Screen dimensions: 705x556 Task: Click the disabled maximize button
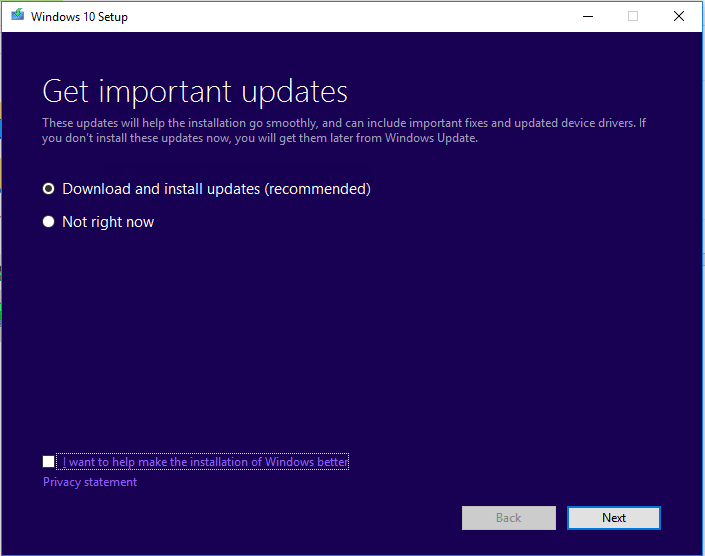pos(633,17)
